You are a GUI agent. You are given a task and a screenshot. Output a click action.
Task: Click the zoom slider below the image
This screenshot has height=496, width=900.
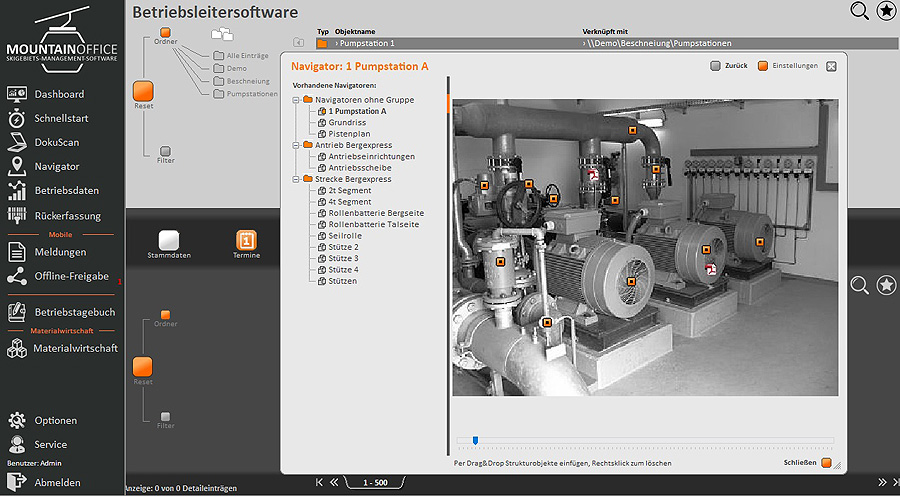click(475, 440)
